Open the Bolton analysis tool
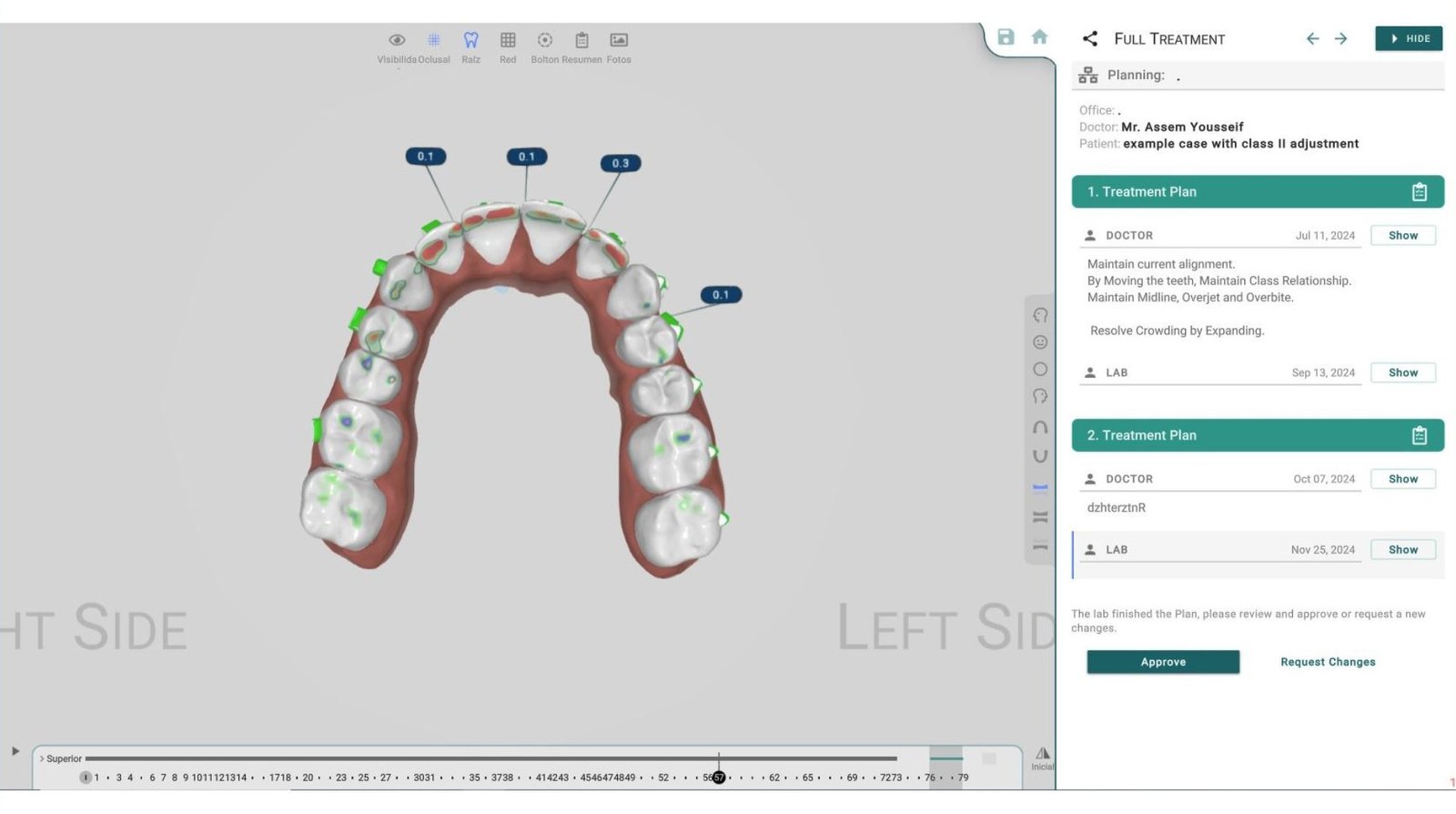The height and width of the screenshot is (814, 1456). pos(544,41)
